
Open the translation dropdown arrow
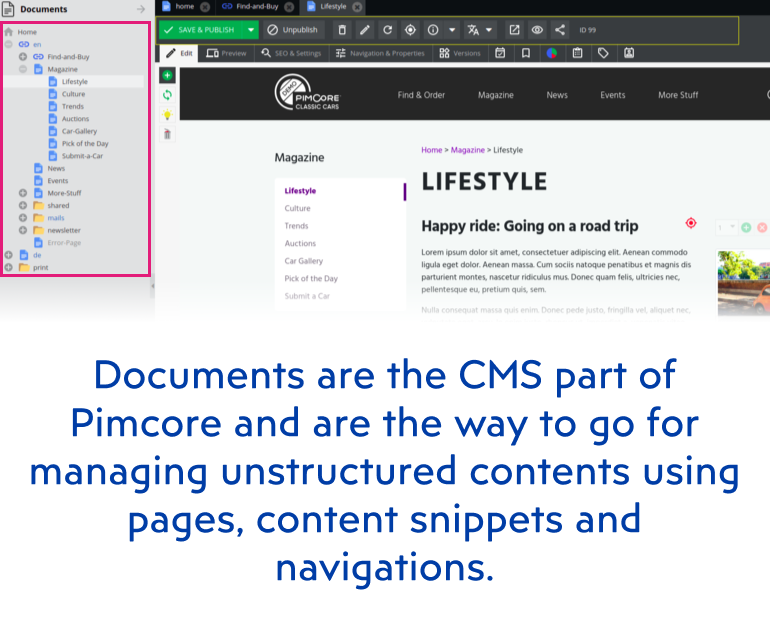tap(489, 30)
